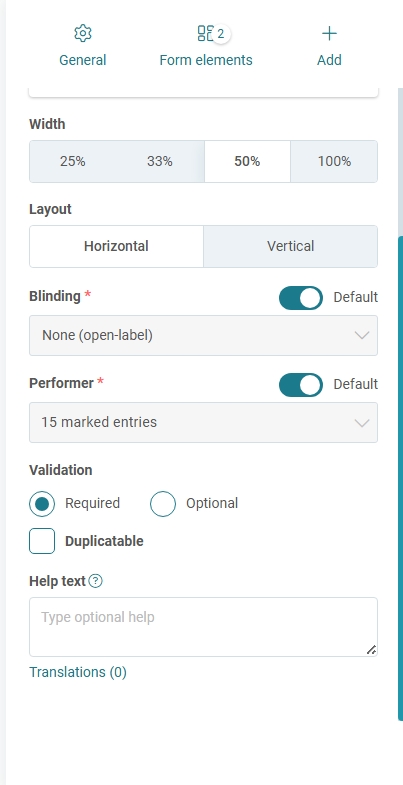Click the resize handle on Help text box
403x785 pixels.
[x=371, y=650]
